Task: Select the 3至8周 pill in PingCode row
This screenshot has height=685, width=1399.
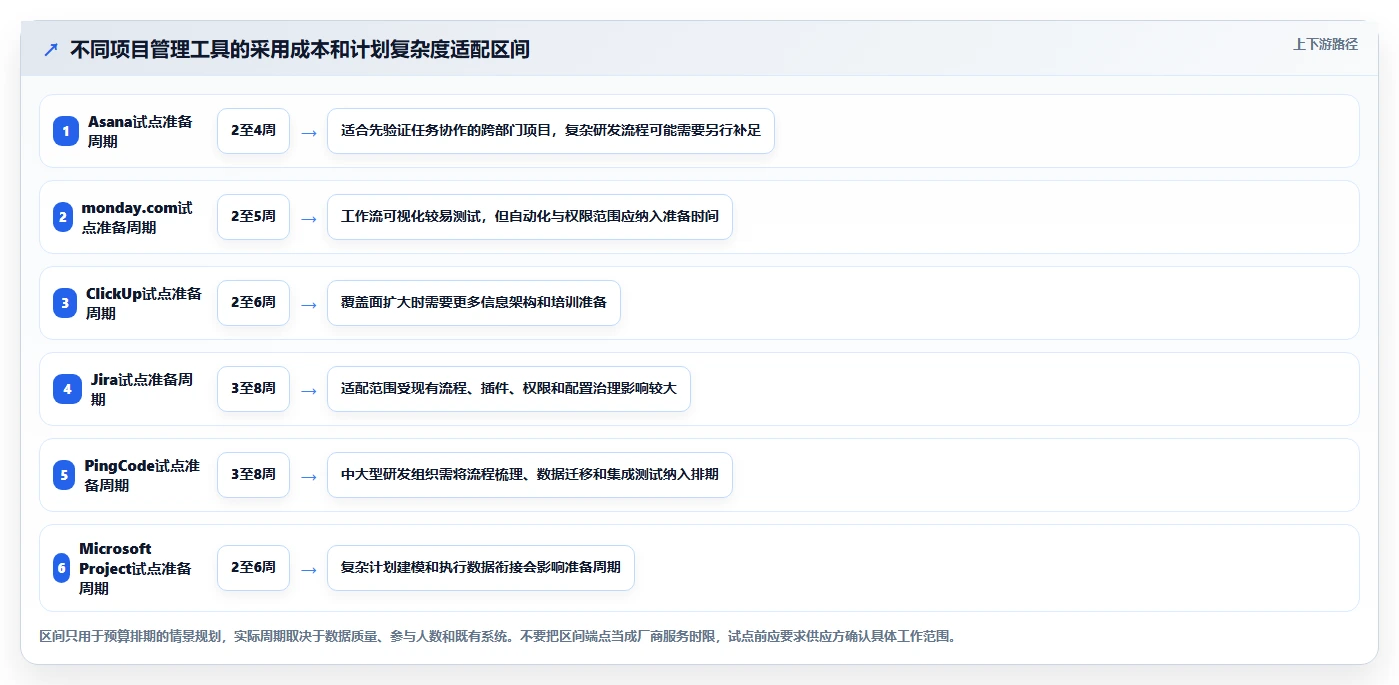Action: tap(253, 475)
